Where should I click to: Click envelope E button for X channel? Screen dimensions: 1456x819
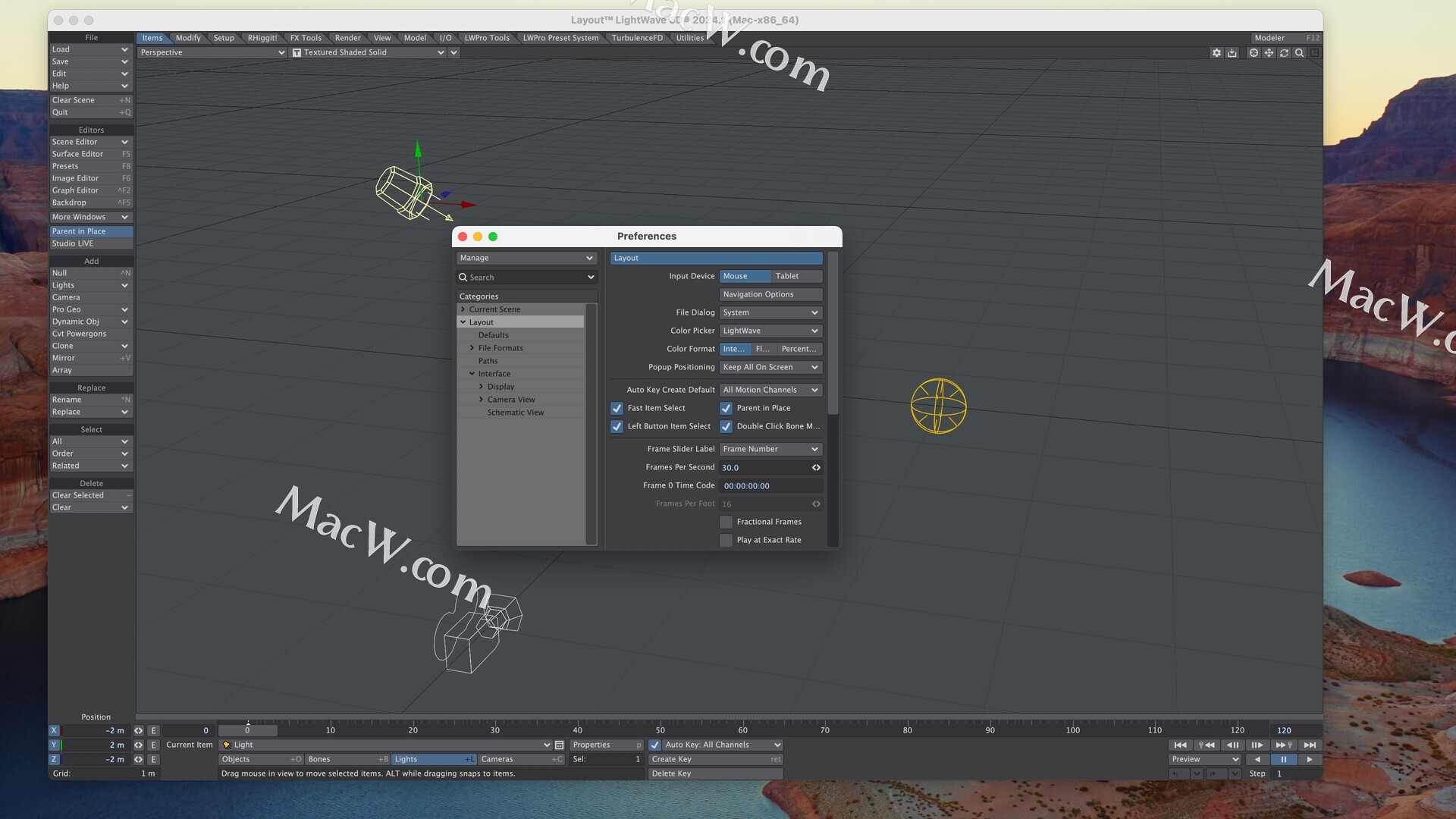click(153, 731)
